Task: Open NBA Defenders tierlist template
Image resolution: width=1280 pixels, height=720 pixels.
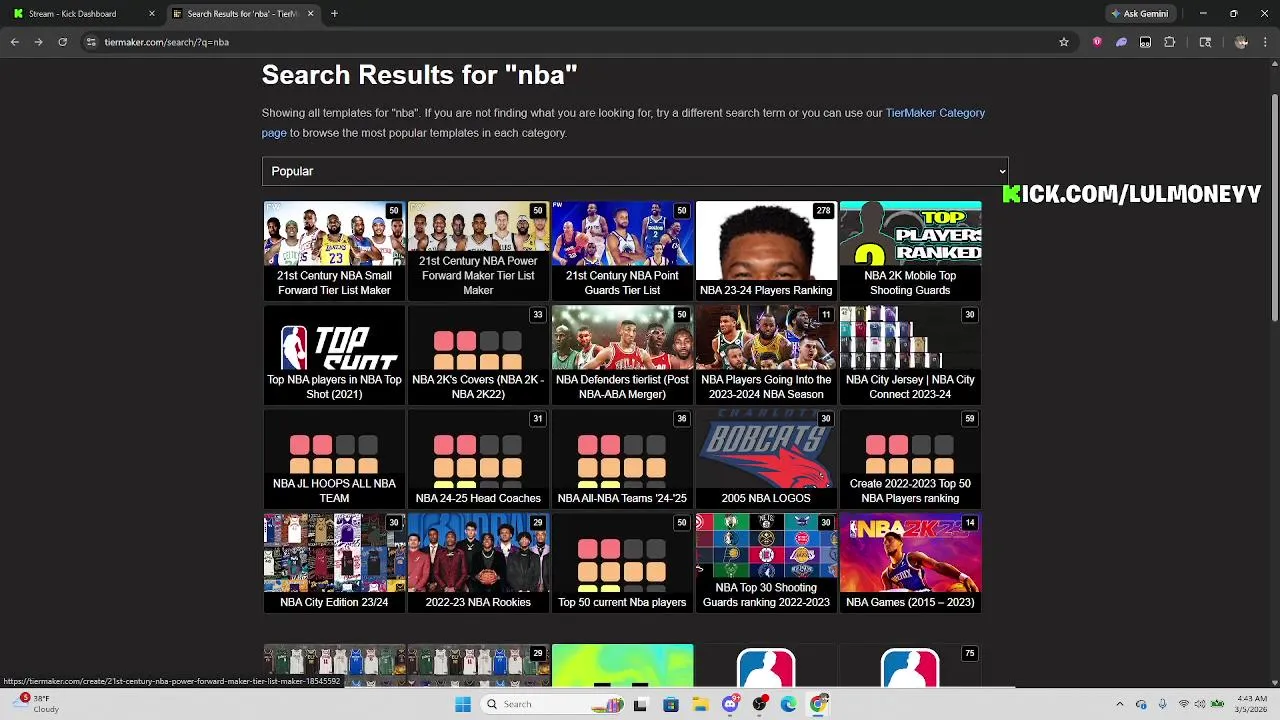Action: [x=622, y=354]
